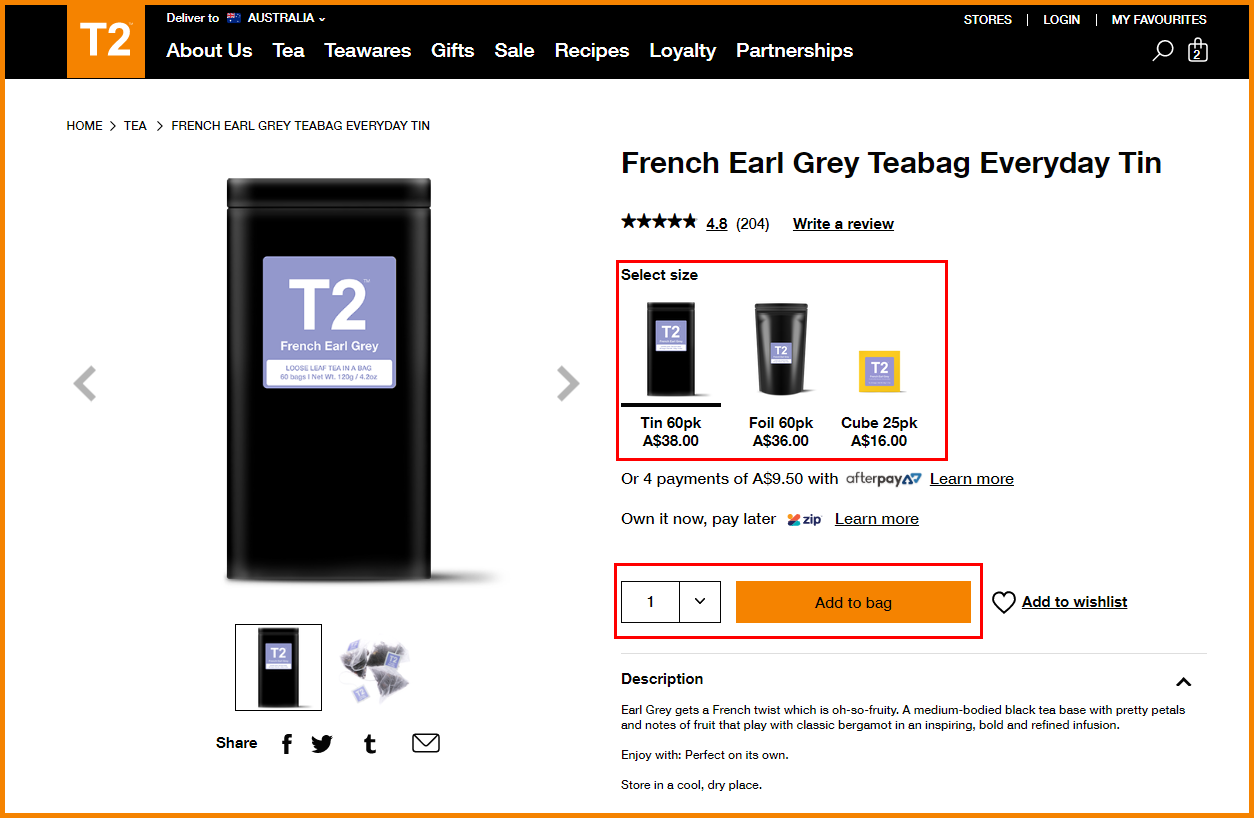The height and width of the screenshot is (818, 1254).
Task: Collapse the Description section
Action: click(x=1184, y=682)
